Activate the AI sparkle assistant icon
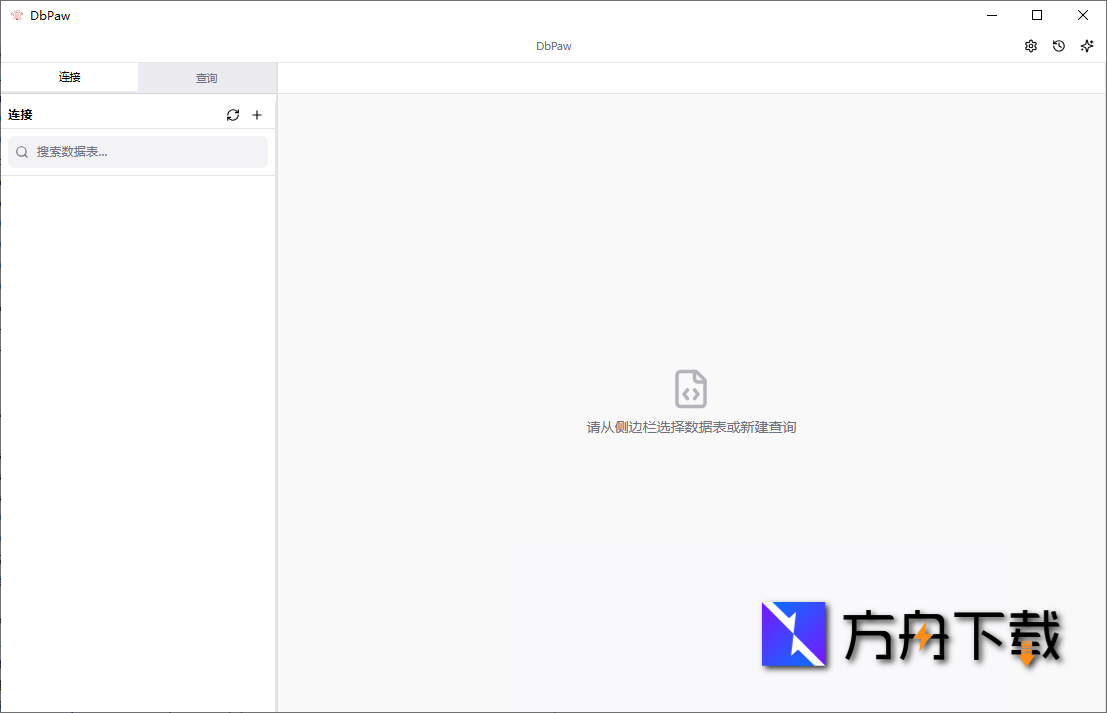The height and width of the screenshot is (713, 1107). coord(1086,45)
